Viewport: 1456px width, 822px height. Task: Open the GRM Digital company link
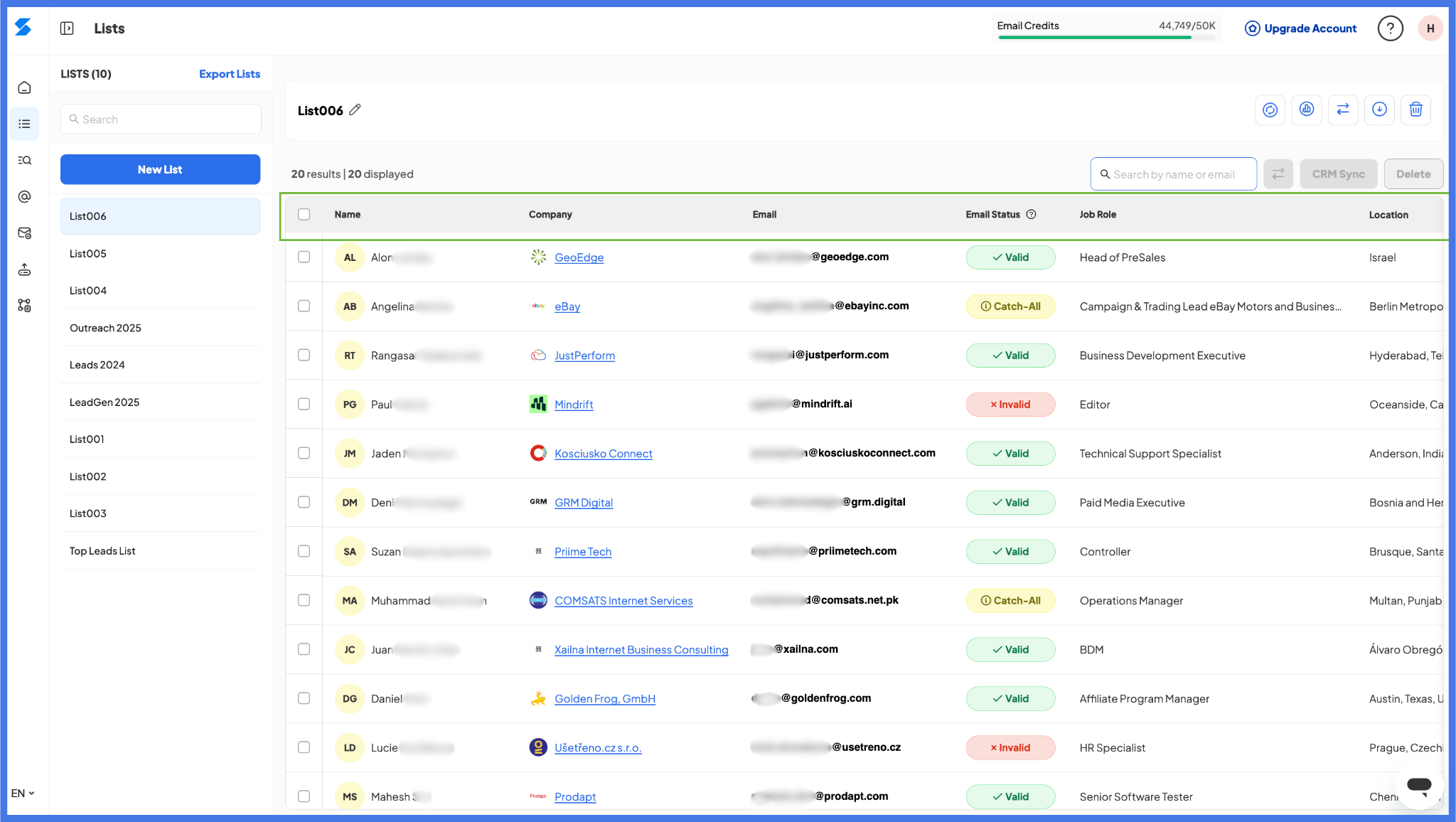(x=584, y=503)
